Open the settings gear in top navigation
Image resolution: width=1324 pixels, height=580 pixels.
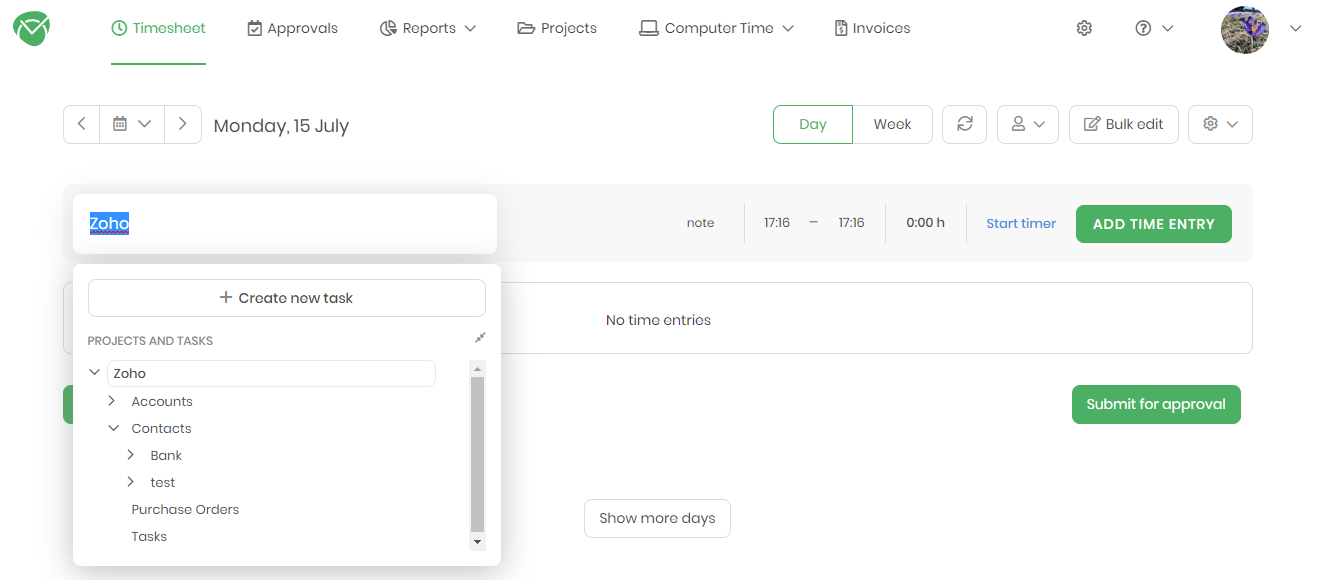[x=1084, y=28]
